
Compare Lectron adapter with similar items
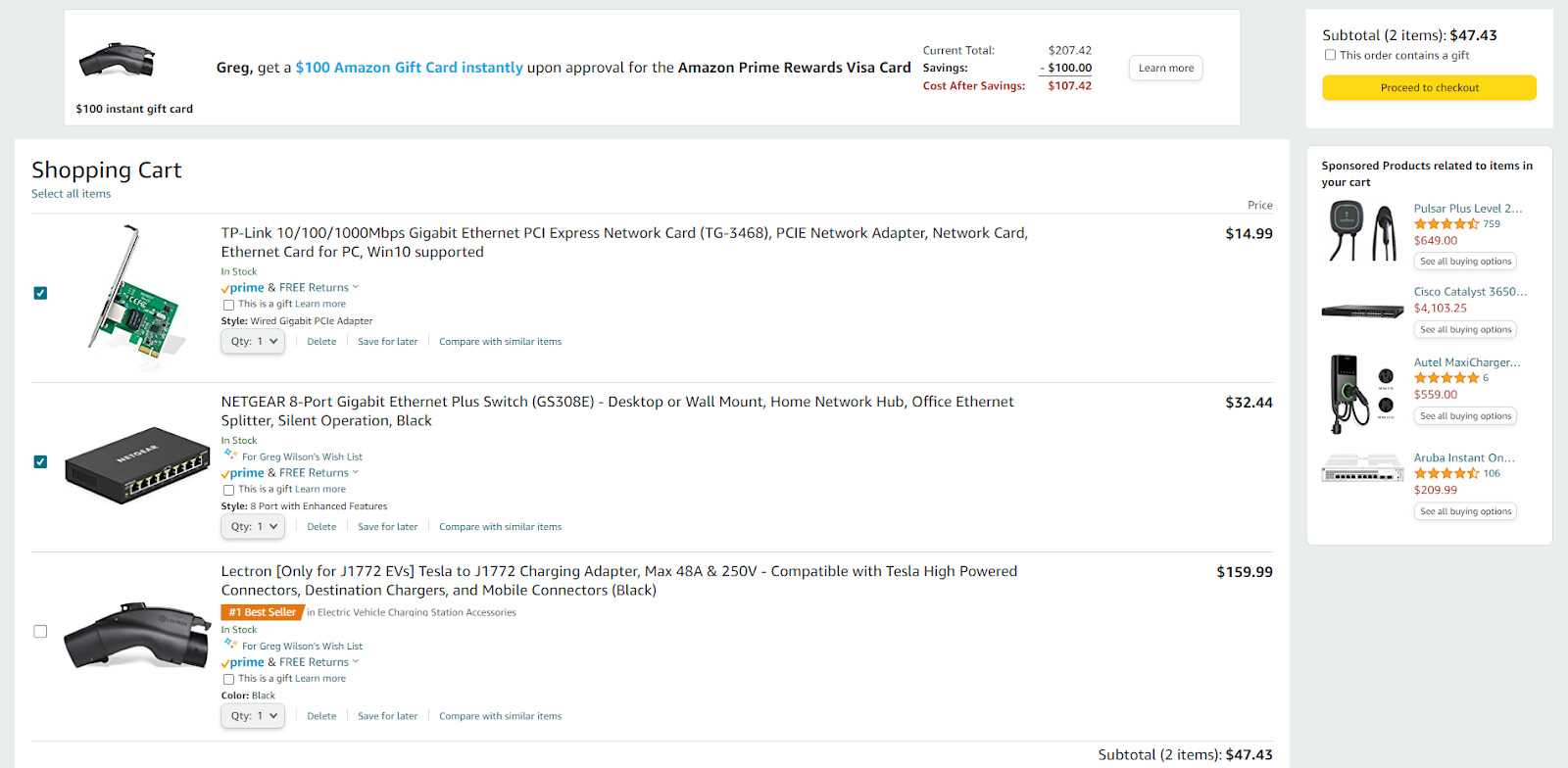coord(500,716)
